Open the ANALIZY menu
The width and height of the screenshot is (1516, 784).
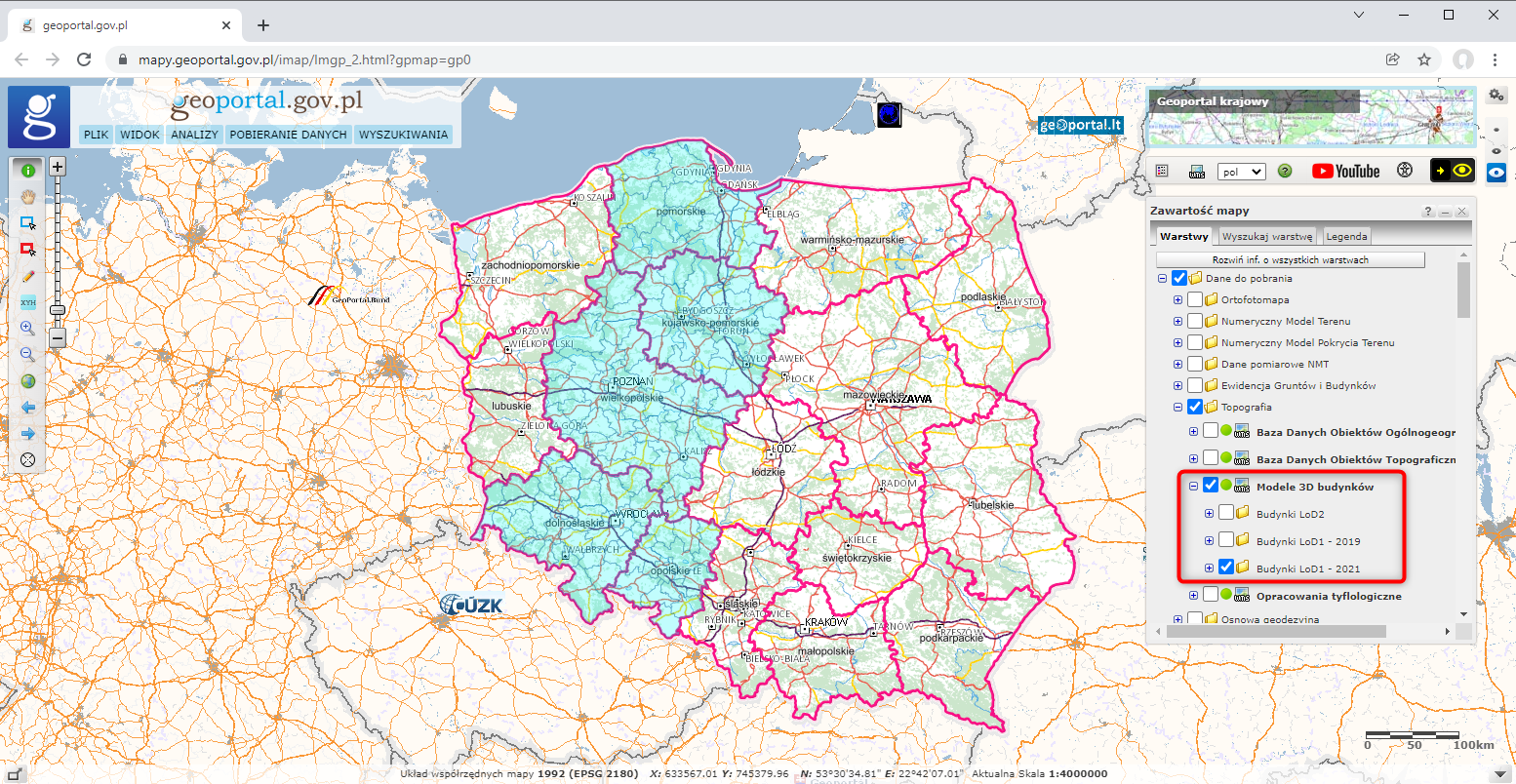(x=194, y=135)
